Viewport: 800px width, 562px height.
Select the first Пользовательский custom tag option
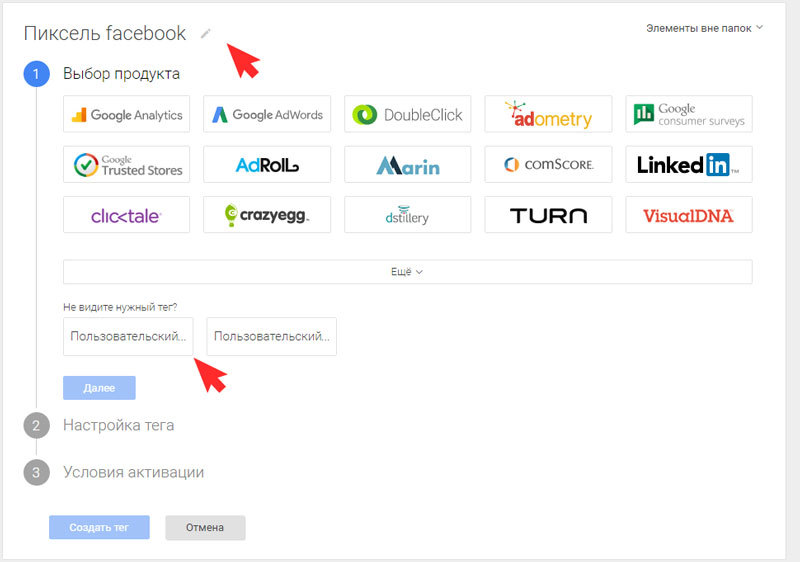click(x=128, y=336)
